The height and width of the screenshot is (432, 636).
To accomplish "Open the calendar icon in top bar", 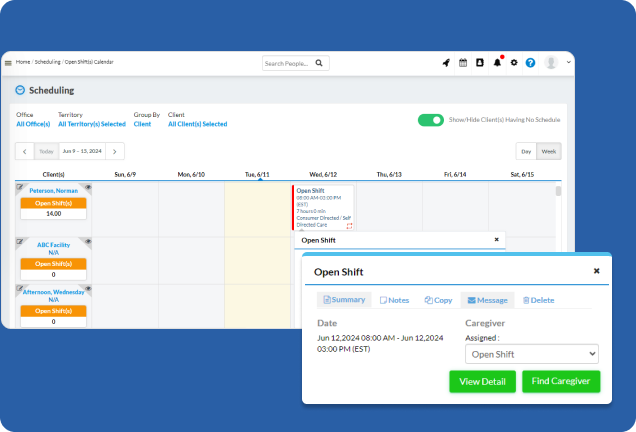I will (463, 63).
